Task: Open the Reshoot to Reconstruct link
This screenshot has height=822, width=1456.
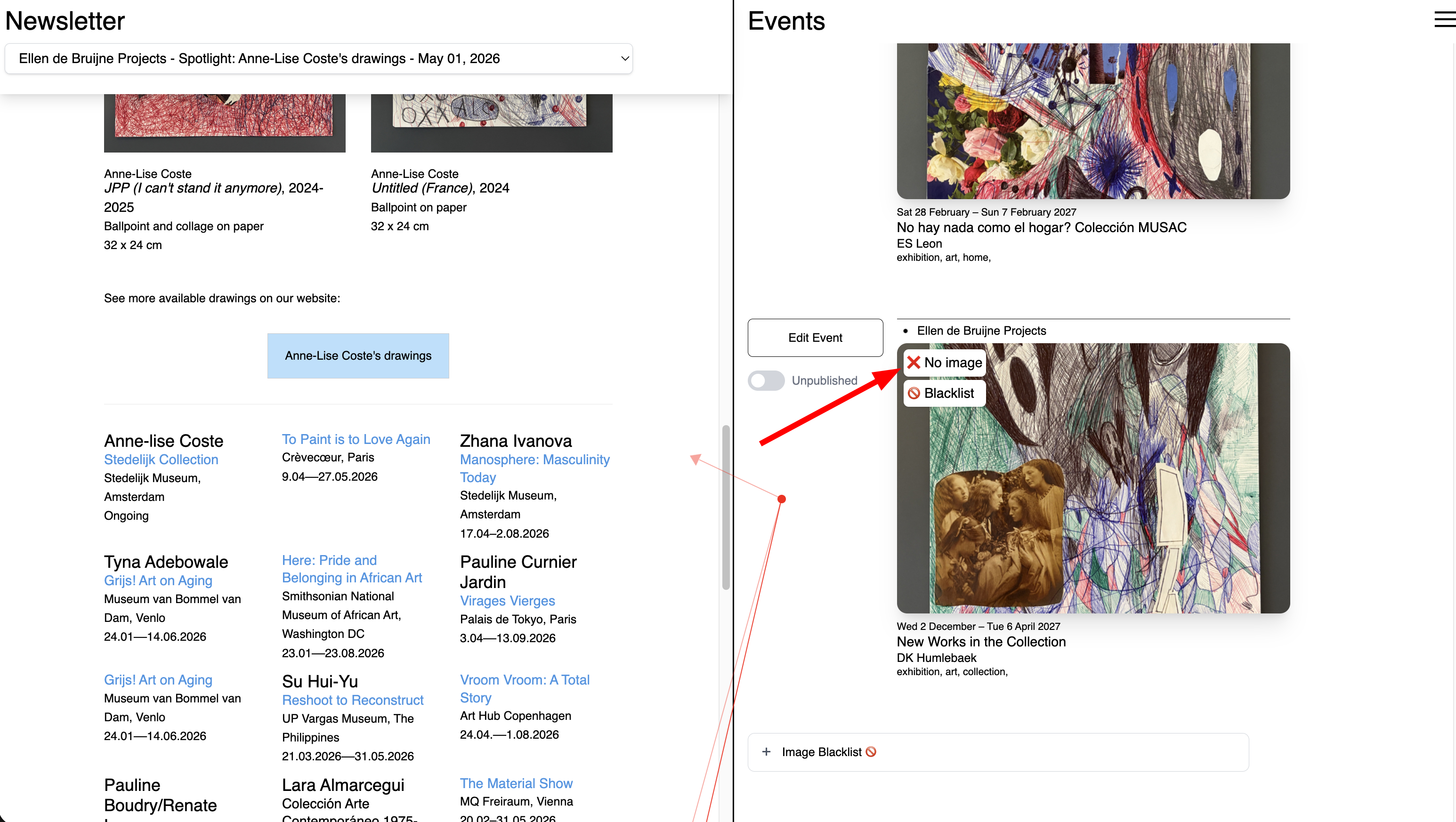Action: 353,701
